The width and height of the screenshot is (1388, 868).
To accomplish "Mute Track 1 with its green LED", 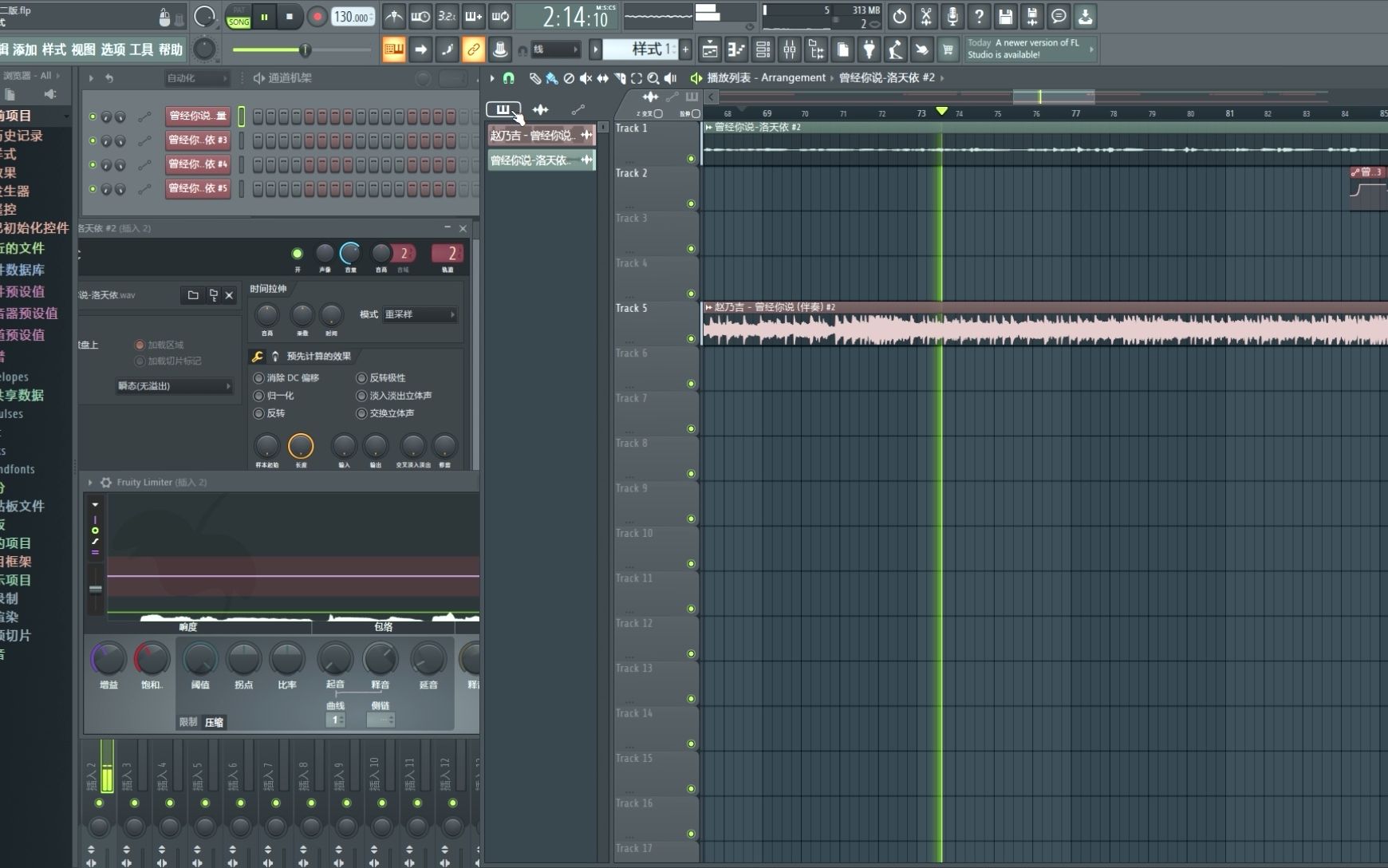I will pos(691,159).
